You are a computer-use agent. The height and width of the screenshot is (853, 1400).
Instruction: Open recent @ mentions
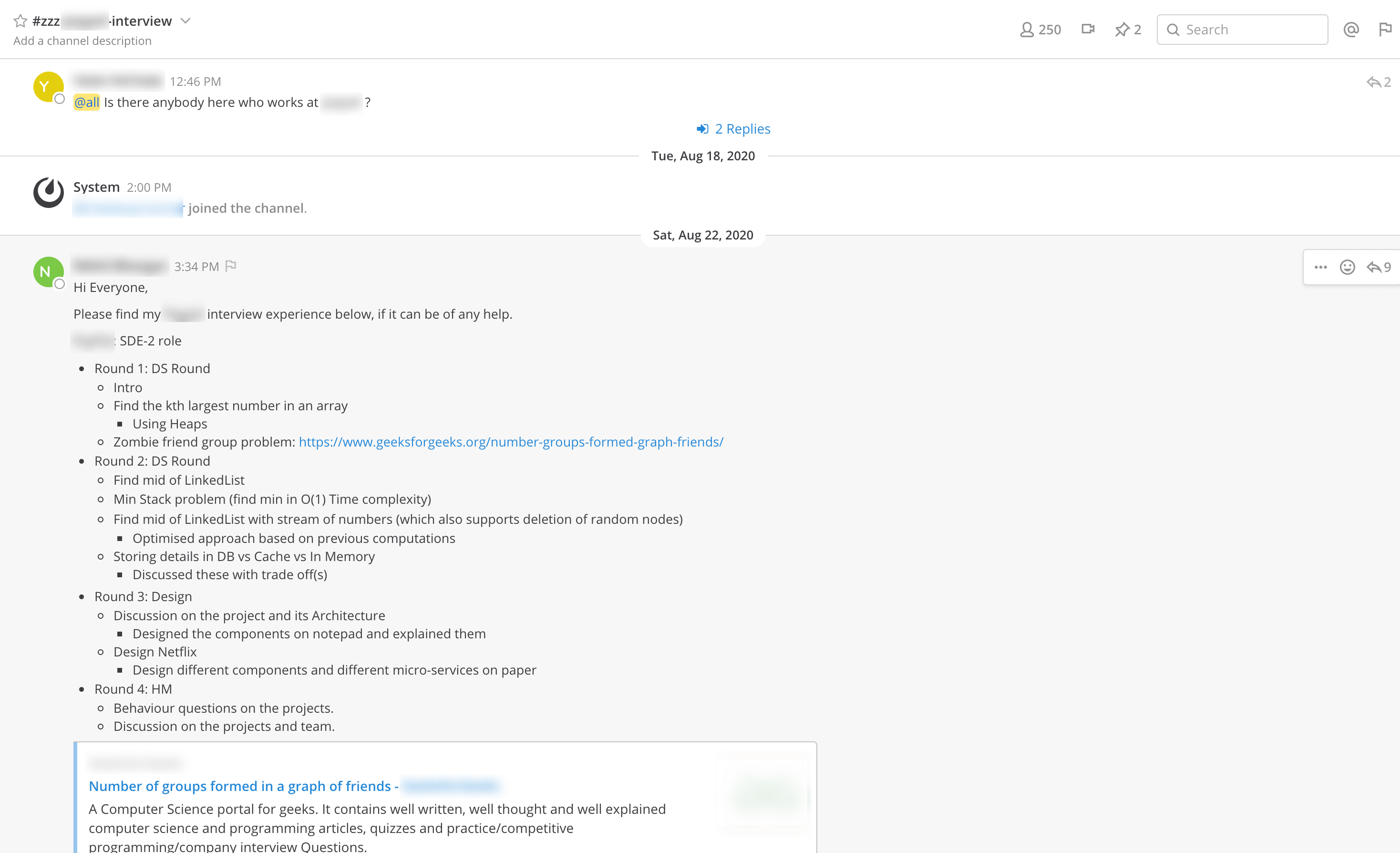pyautogui.click(x=1351, y=29)
